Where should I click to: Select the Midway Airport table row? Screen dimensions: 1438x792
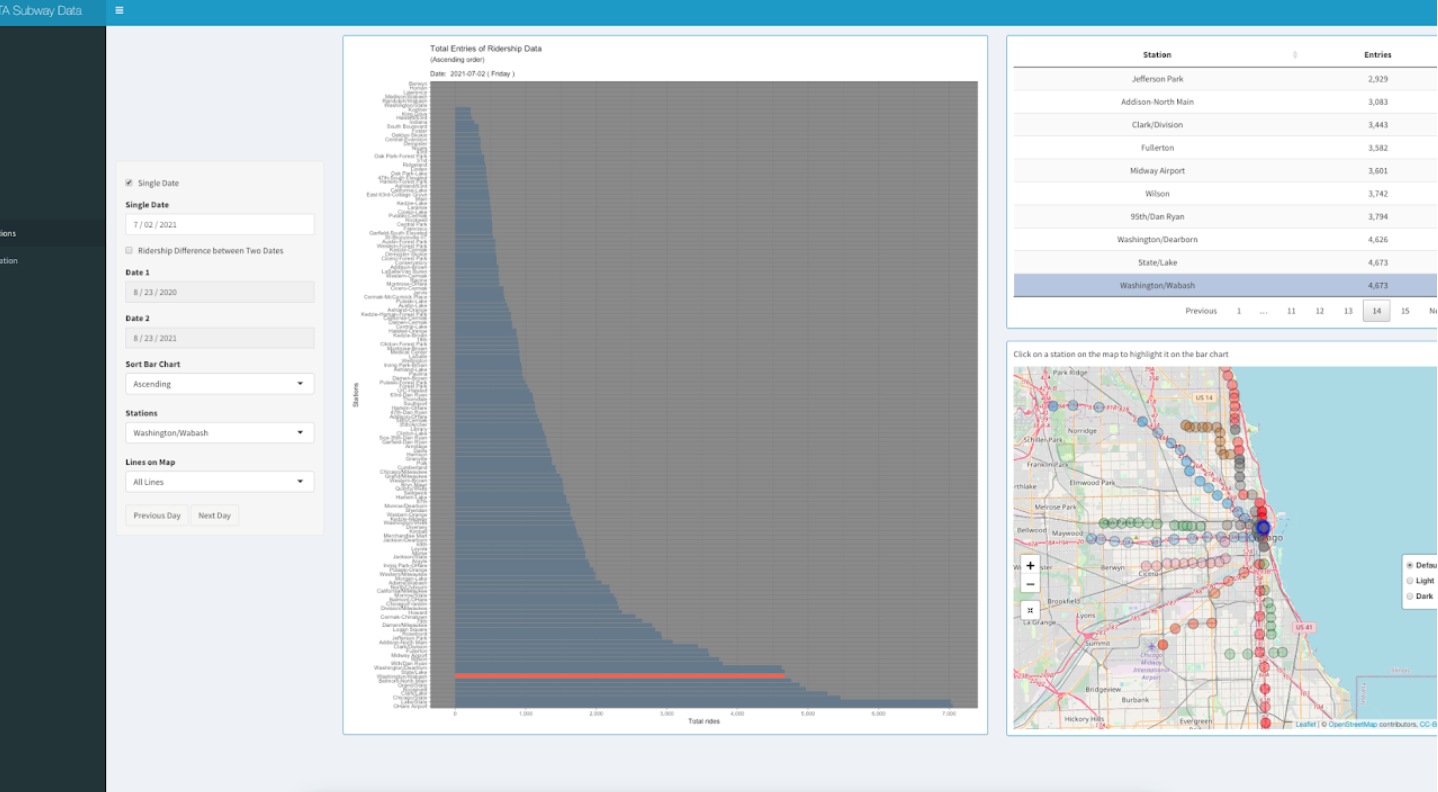tap(1226, 170)
